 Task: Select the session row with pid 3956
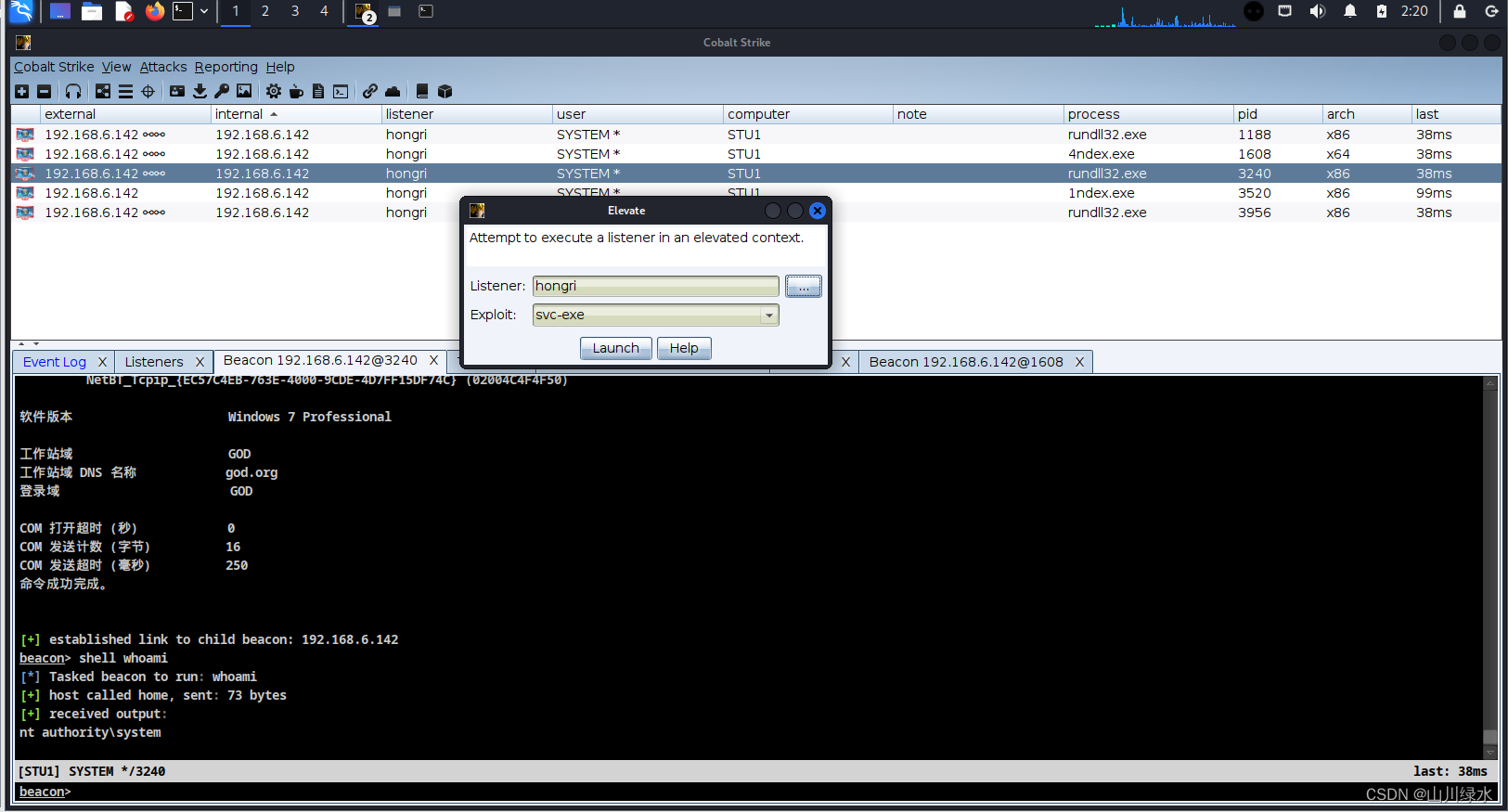click(x=756, y=213)
